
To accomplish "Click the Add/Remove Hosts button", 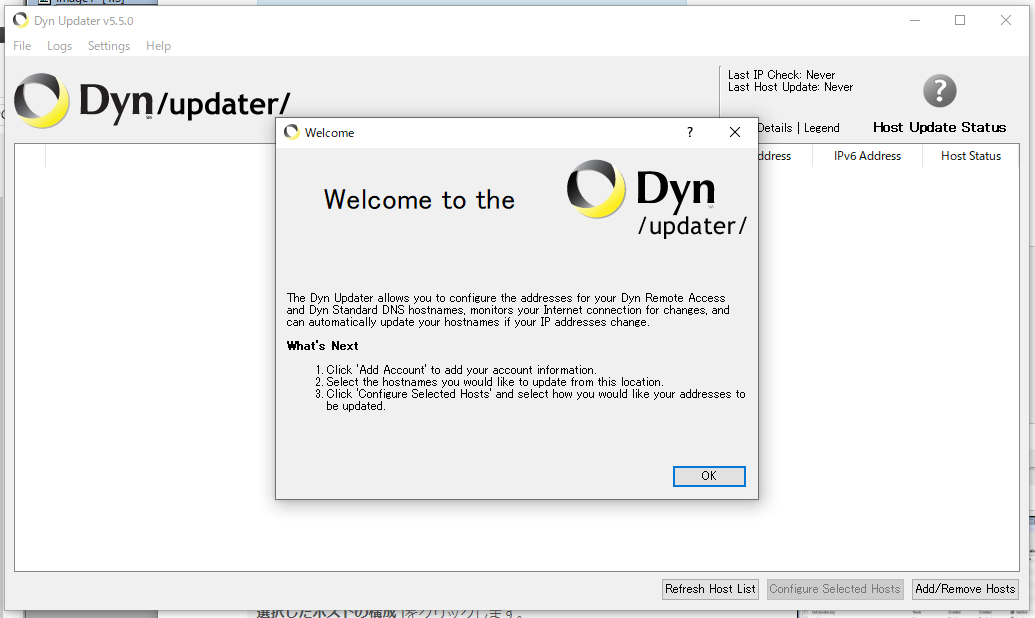I will pyautogui.click(x=965, y=589).
